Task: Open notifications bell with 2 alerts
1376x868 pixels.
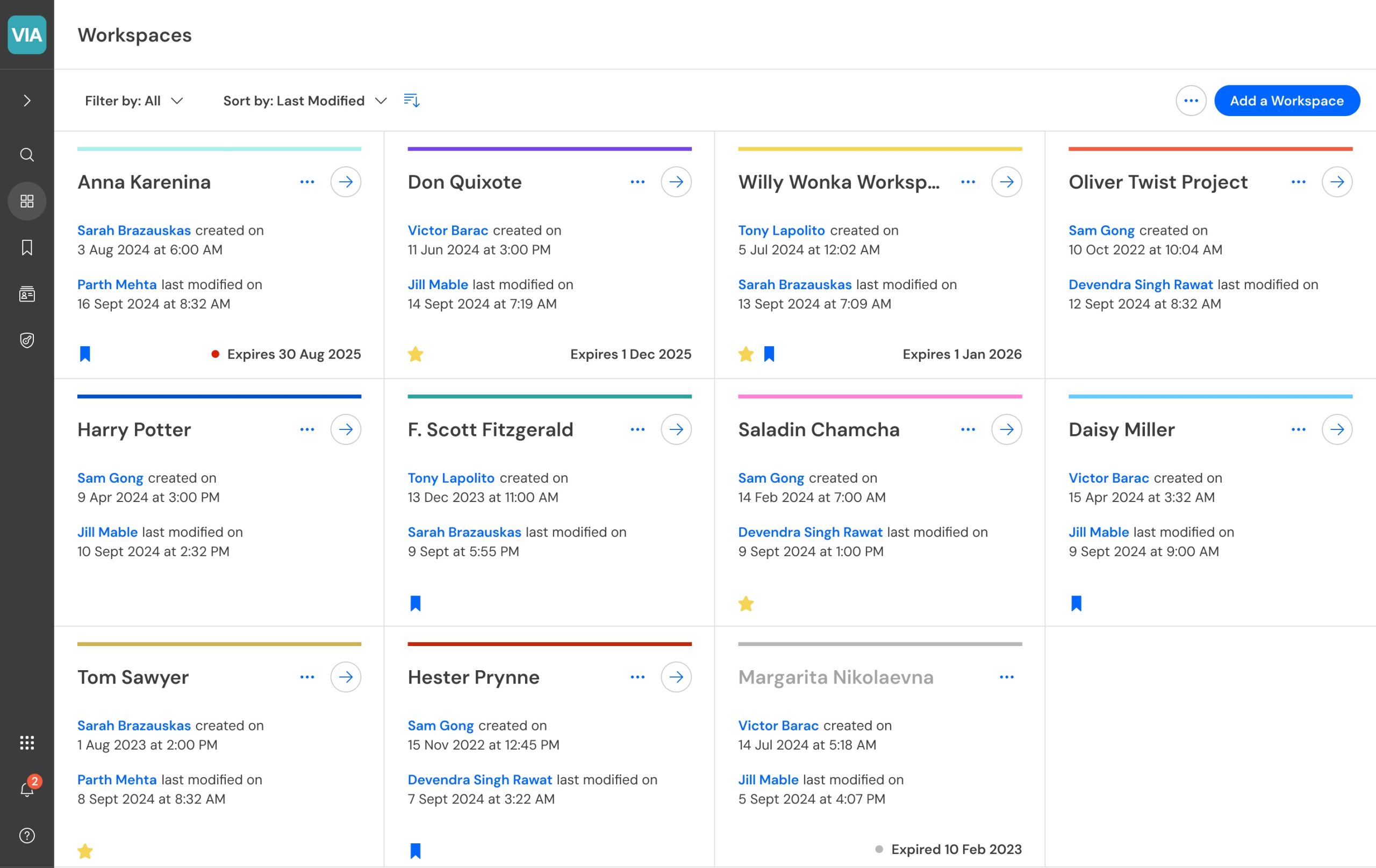Action: click(x=27, y=789)
